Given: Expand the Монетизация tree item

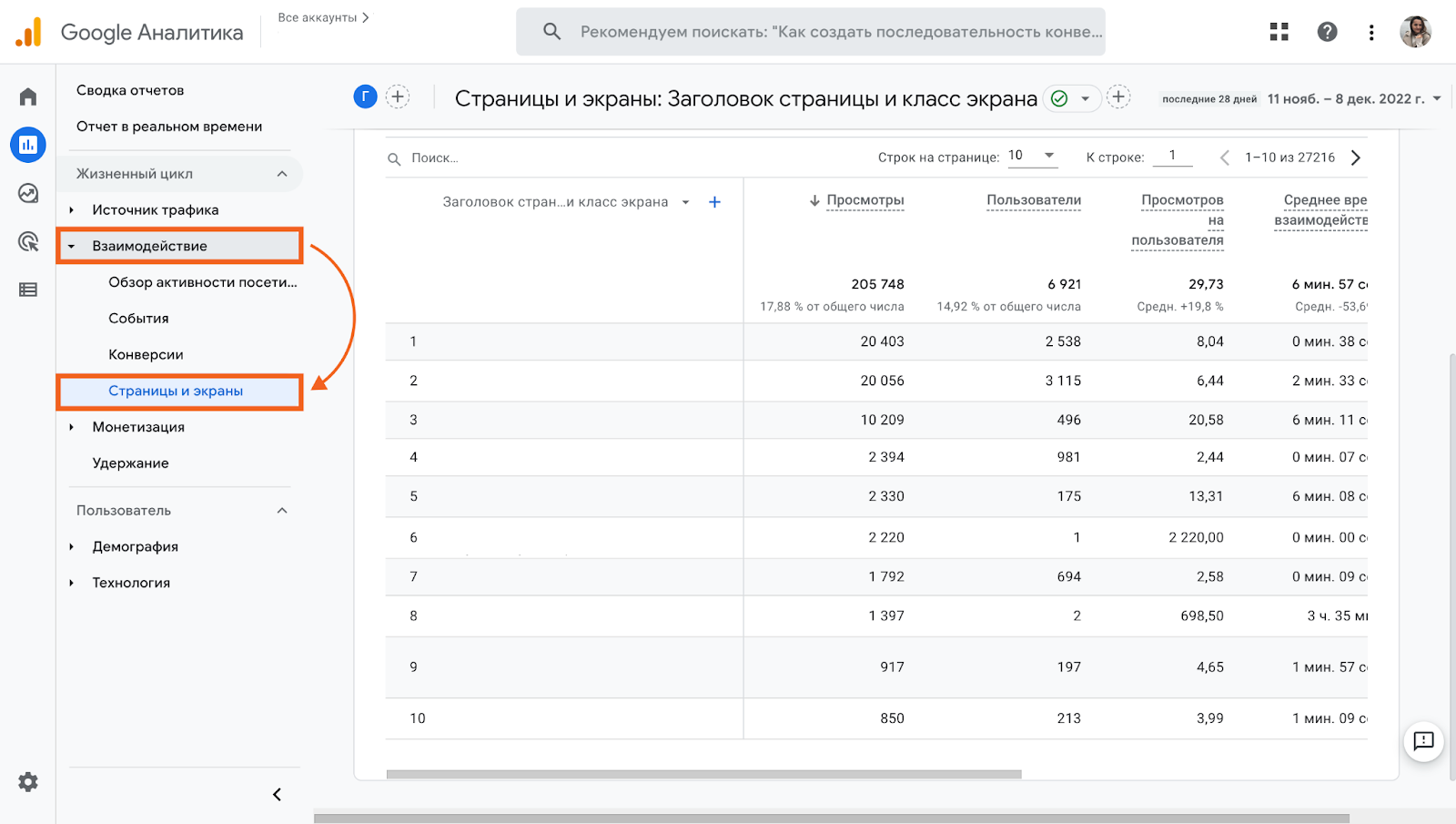Looking at the screenshot, I should pyautogui.click(x=72, y=427).
